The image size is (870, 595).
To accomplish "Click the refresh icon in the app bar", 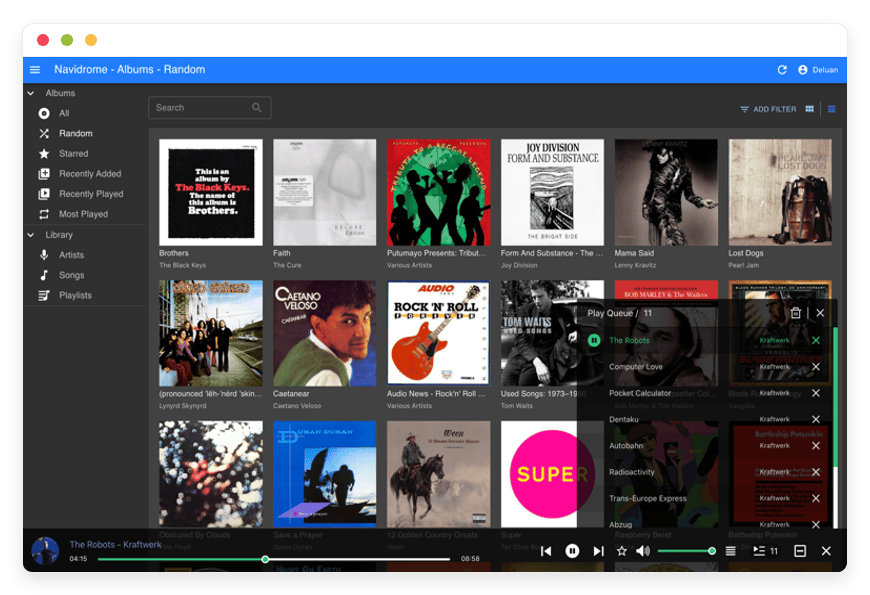I will pyautogui.click(x=782, y=70).
